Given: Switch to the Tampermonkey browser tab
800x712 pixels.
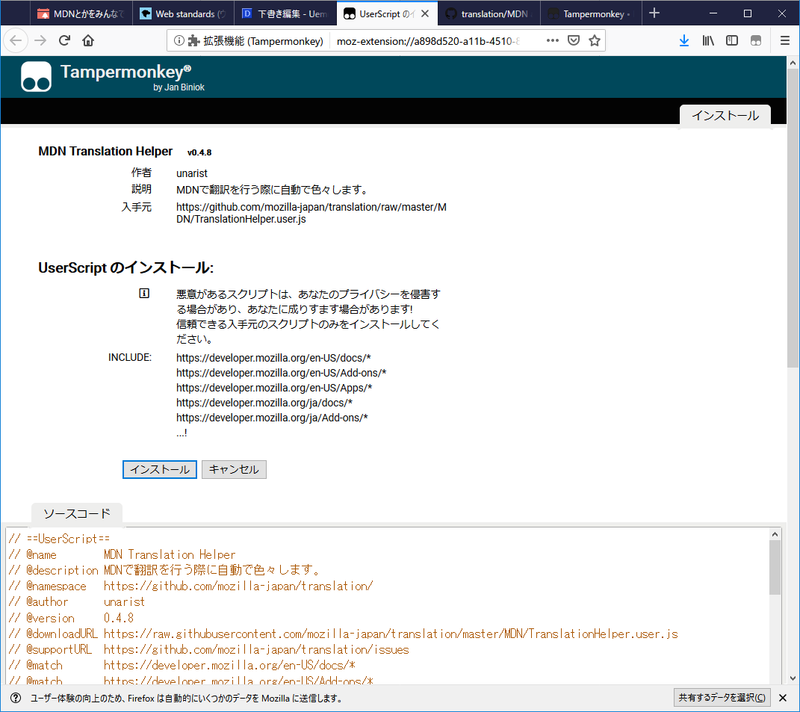Looking at the screenshot, I should 591,14.
